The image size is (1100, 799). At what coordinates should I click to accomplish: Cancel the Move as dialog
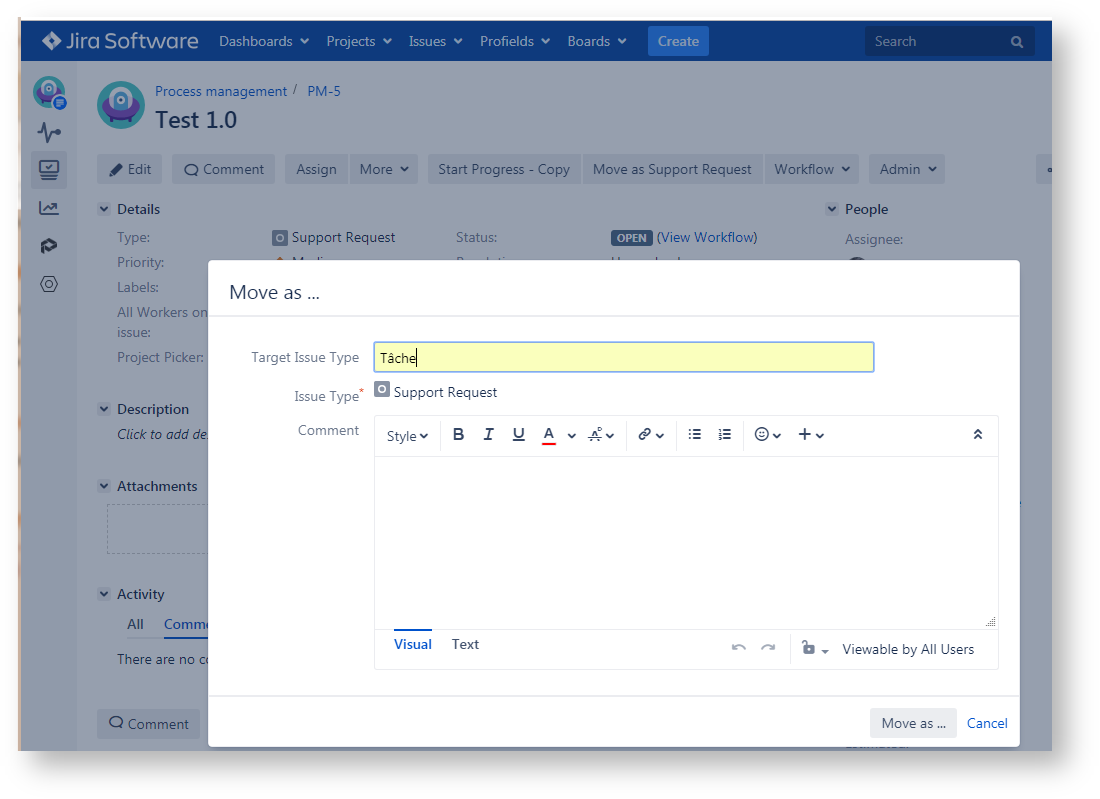click(x=987, y=723)
